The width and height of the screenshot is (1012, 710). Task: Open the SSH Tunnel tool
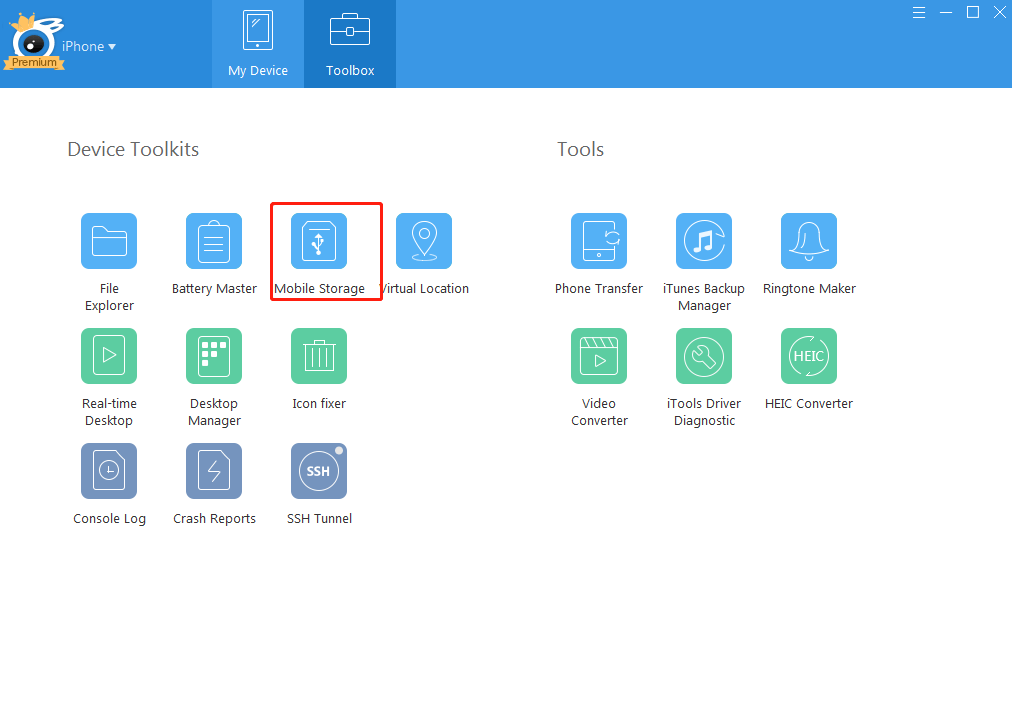pos(318,470)
